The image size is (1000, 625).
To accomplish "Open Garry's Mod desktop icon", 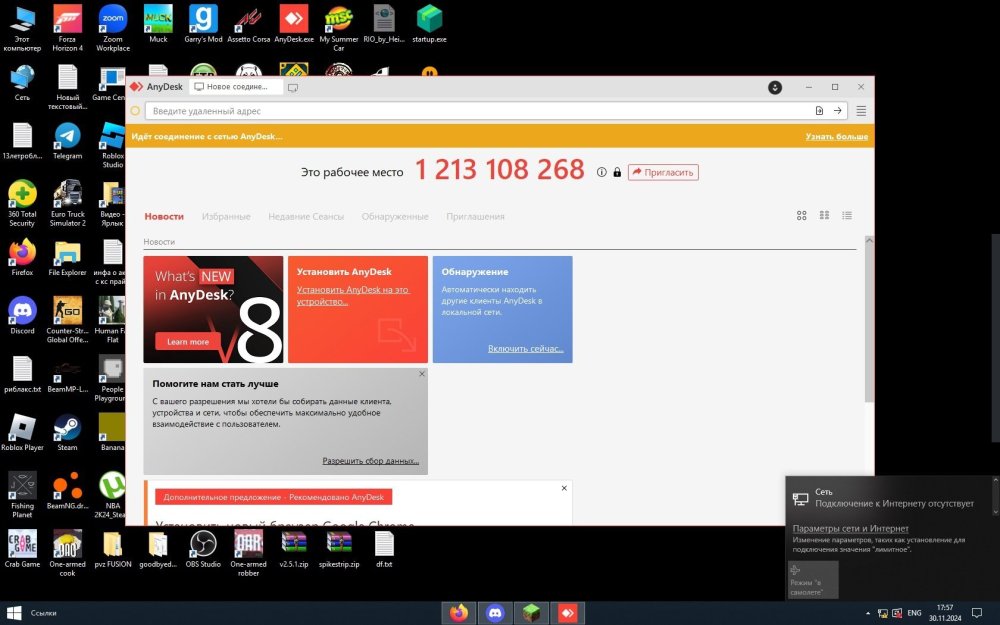I will (203, 24).
